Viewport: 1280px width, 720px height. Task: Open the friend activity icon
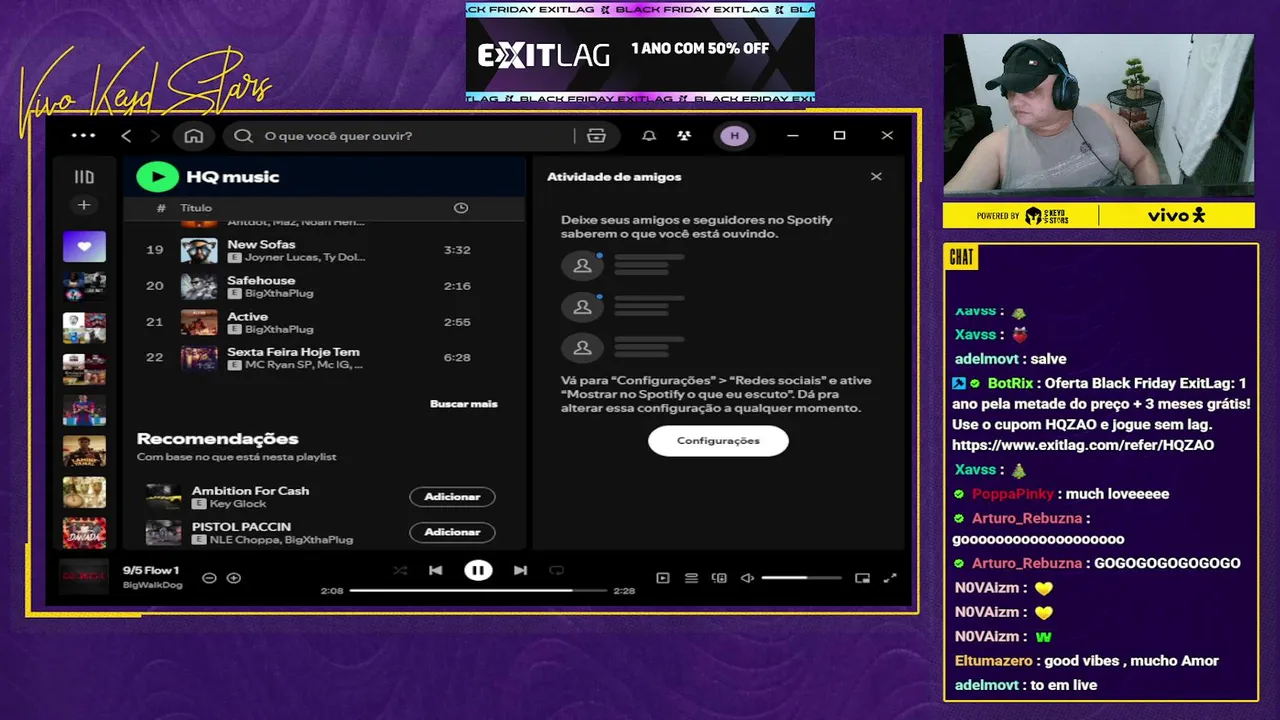(x=684, y=136)
